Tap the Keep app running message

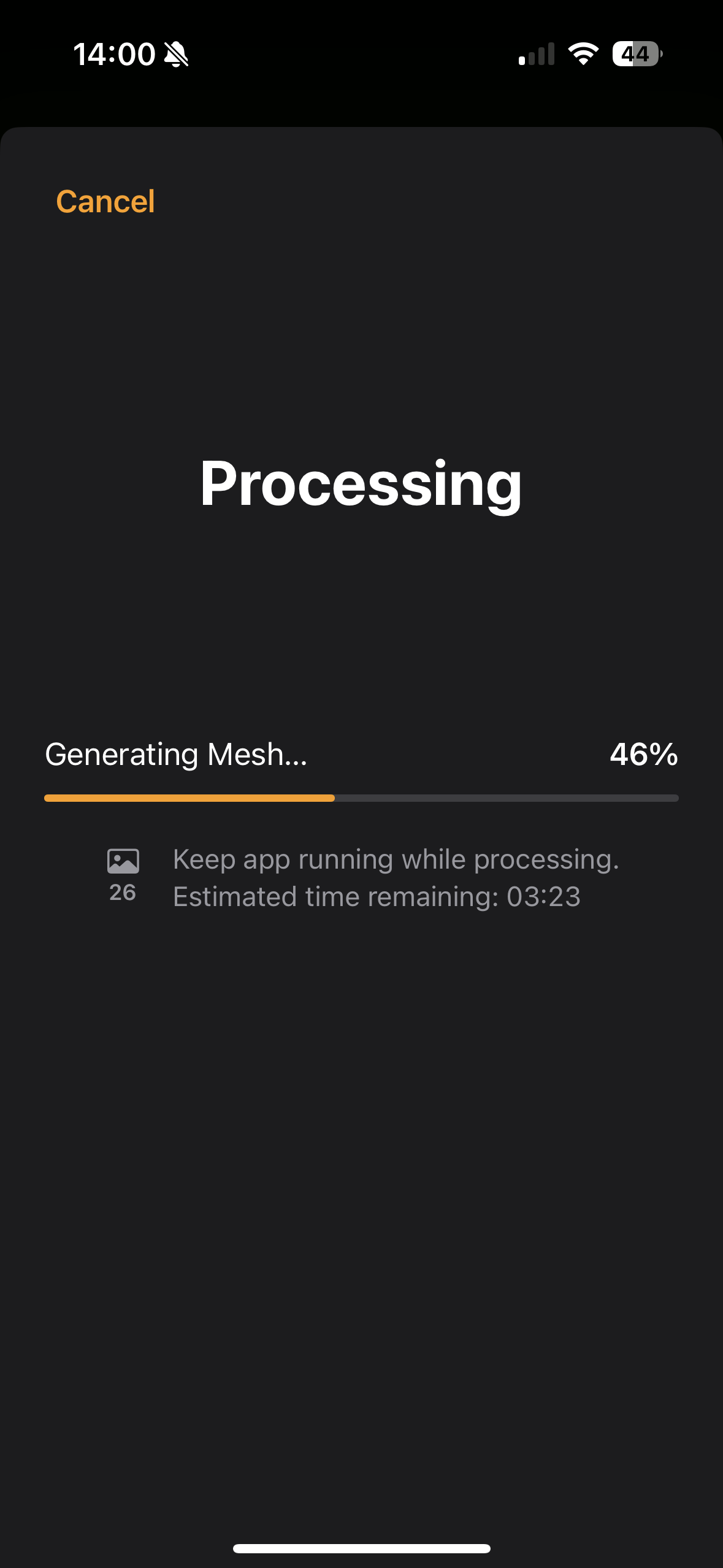[x=396, y=859]
